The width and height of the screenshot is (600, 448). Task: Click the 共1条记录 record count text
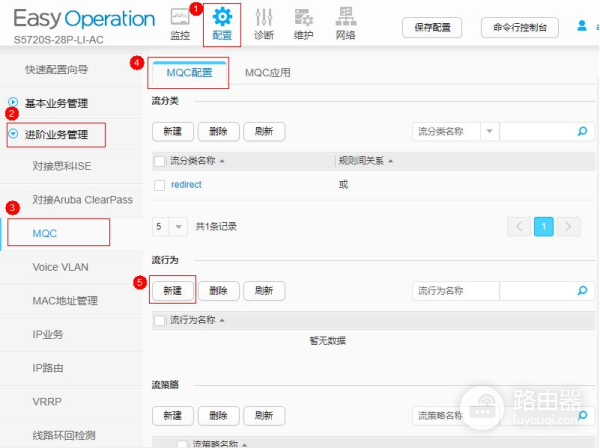tap(216, 226)
